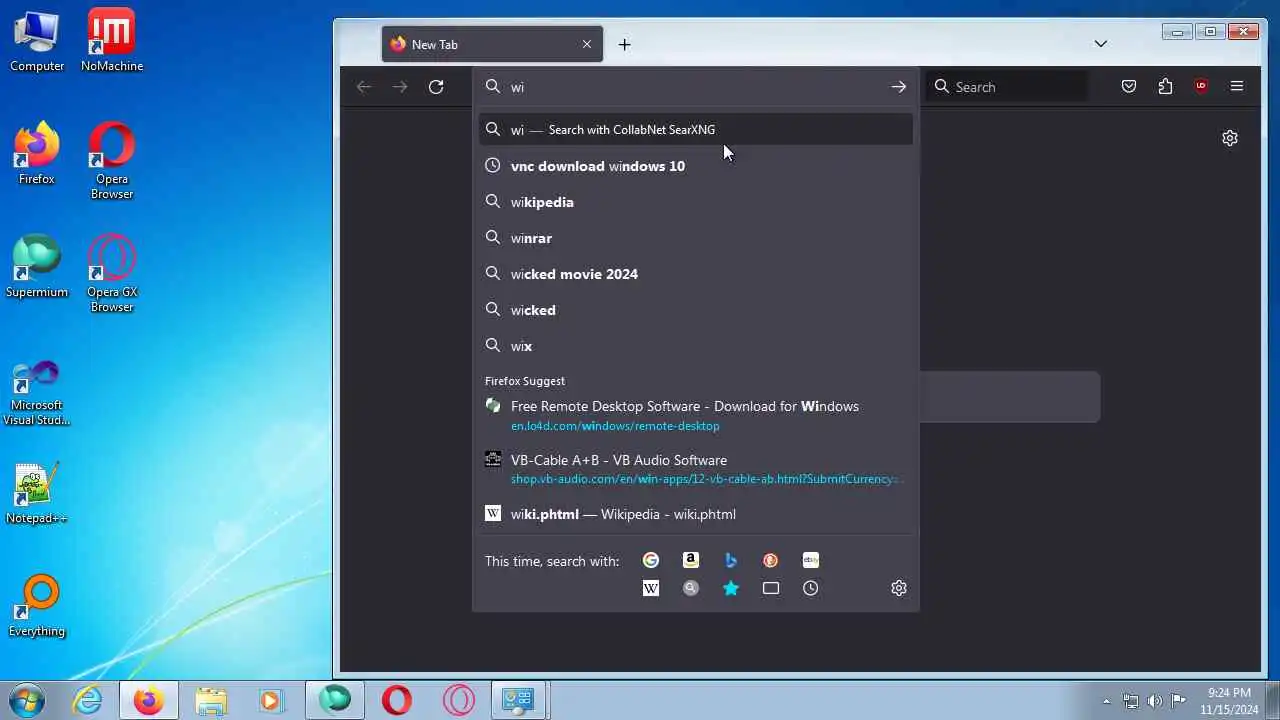The width and height of the screenshot is (1280, 720).
Task: Select the 'wix' search suggestion
Action: coord(696,346)
